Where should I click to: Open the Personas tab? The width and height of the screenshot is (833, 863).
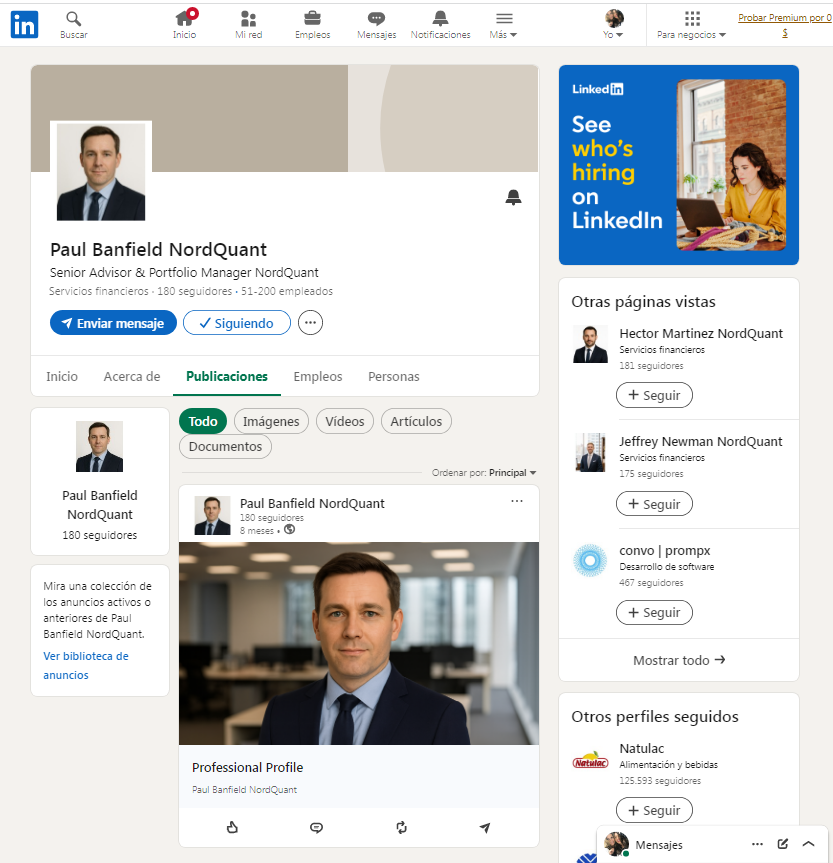point(394,376)
